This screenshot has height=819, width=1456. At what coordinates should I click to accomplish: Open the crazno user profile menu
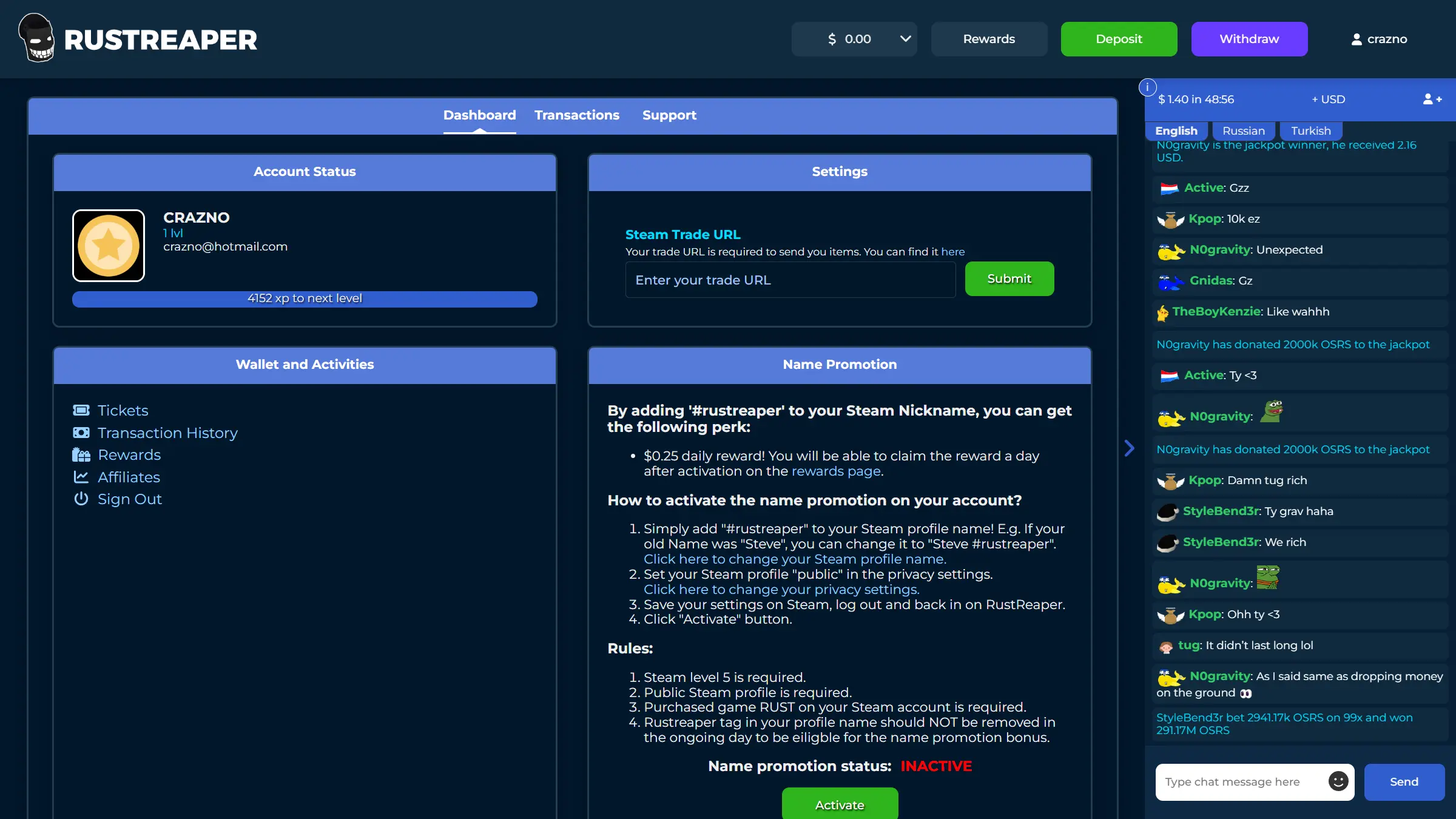[1379, 39]
